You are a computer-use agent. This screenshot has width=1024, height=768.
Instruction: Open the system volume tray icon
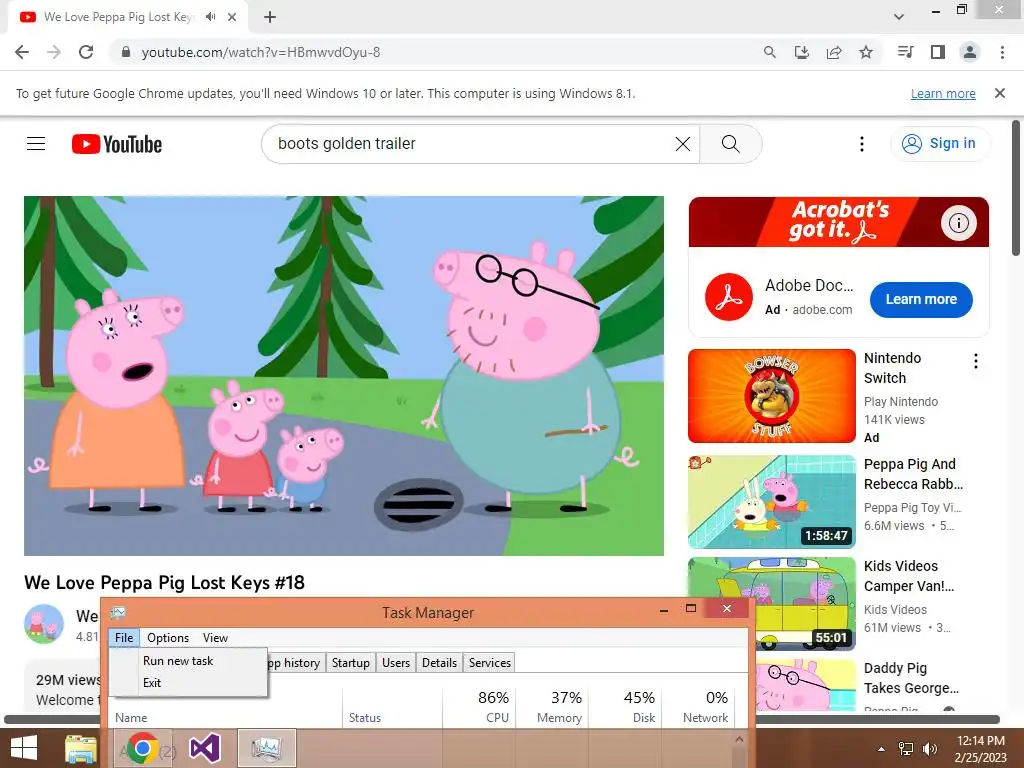coord(929,749)
